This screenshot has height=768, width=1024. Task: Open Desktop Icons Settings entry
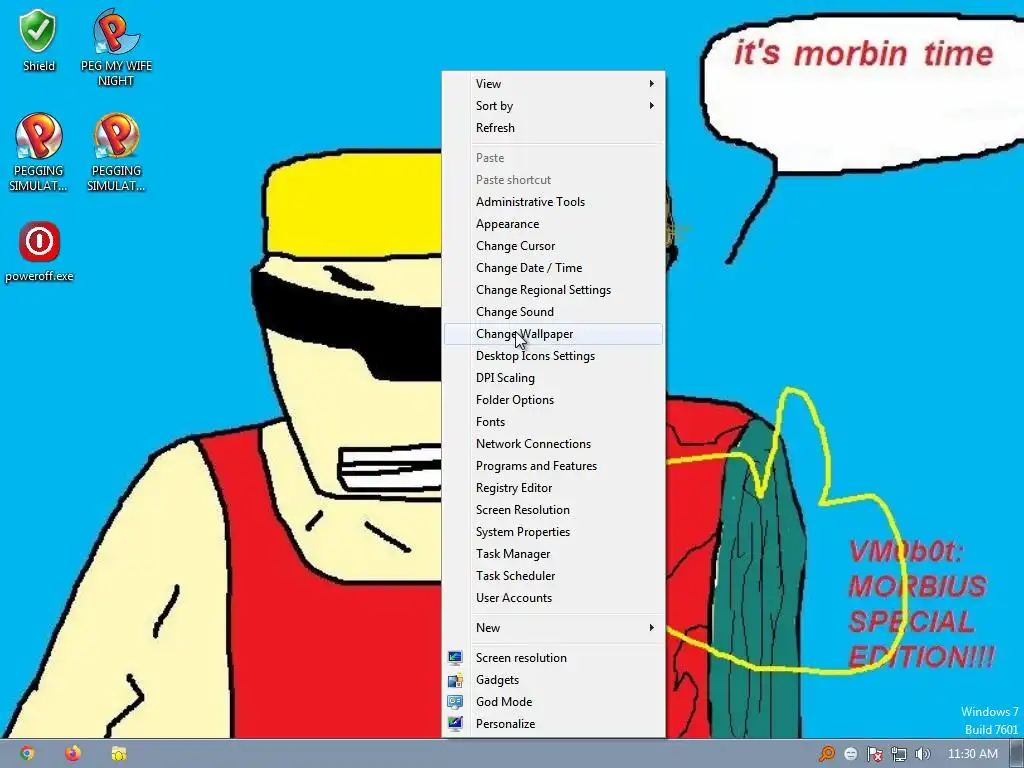(554, 356)
